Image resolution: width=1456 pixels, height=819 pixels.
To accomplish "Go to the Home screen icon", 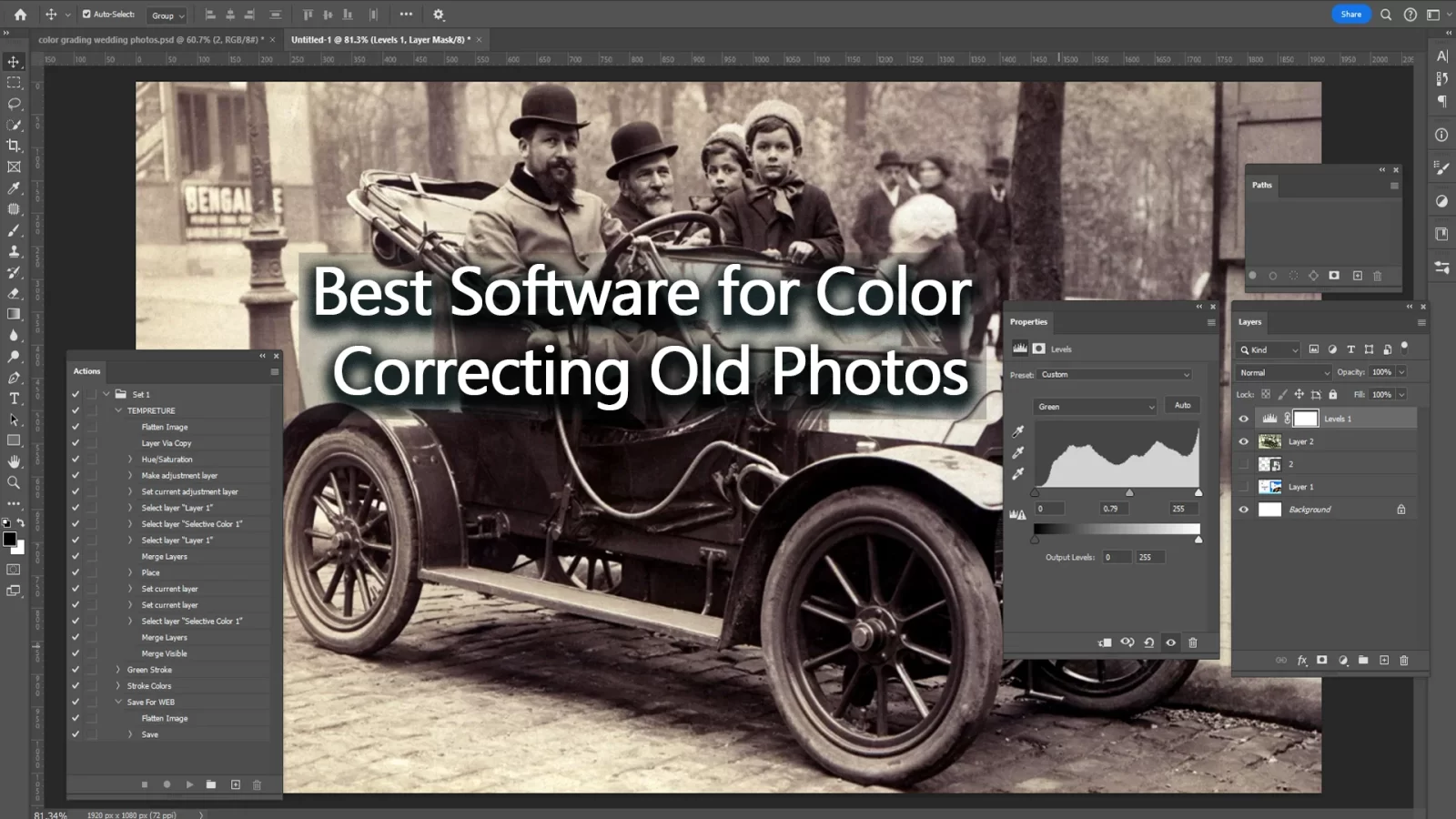I will (20, 15).
